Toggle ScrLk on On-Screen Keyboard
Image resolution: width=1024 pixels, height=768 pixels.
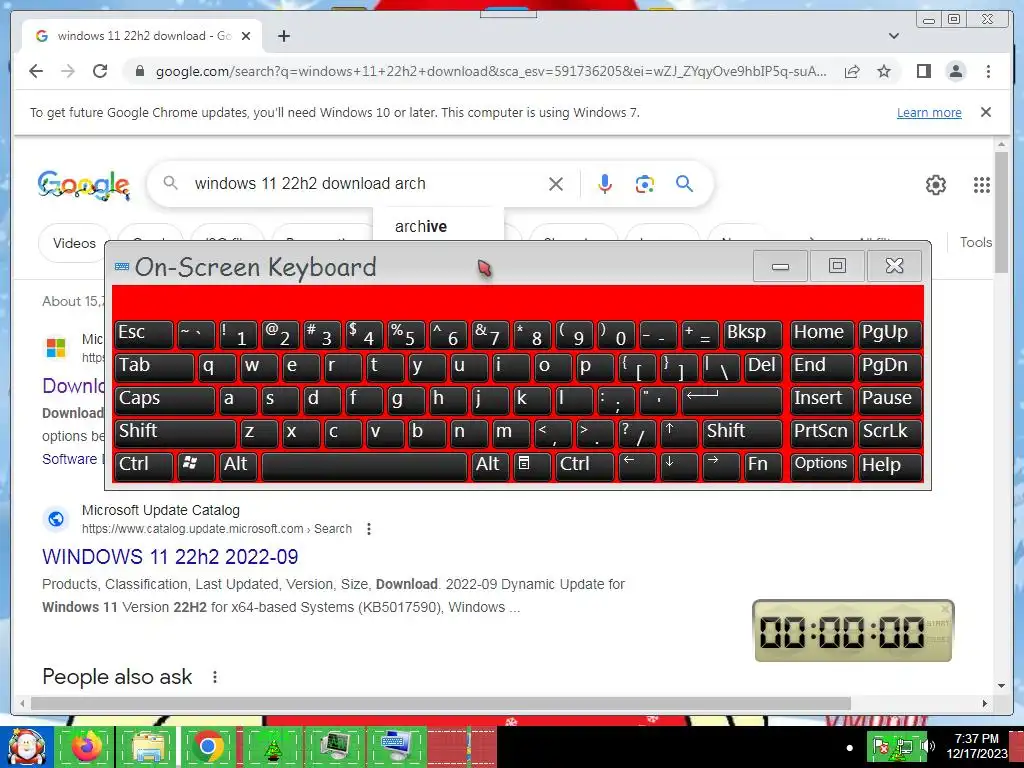(889, 432)
